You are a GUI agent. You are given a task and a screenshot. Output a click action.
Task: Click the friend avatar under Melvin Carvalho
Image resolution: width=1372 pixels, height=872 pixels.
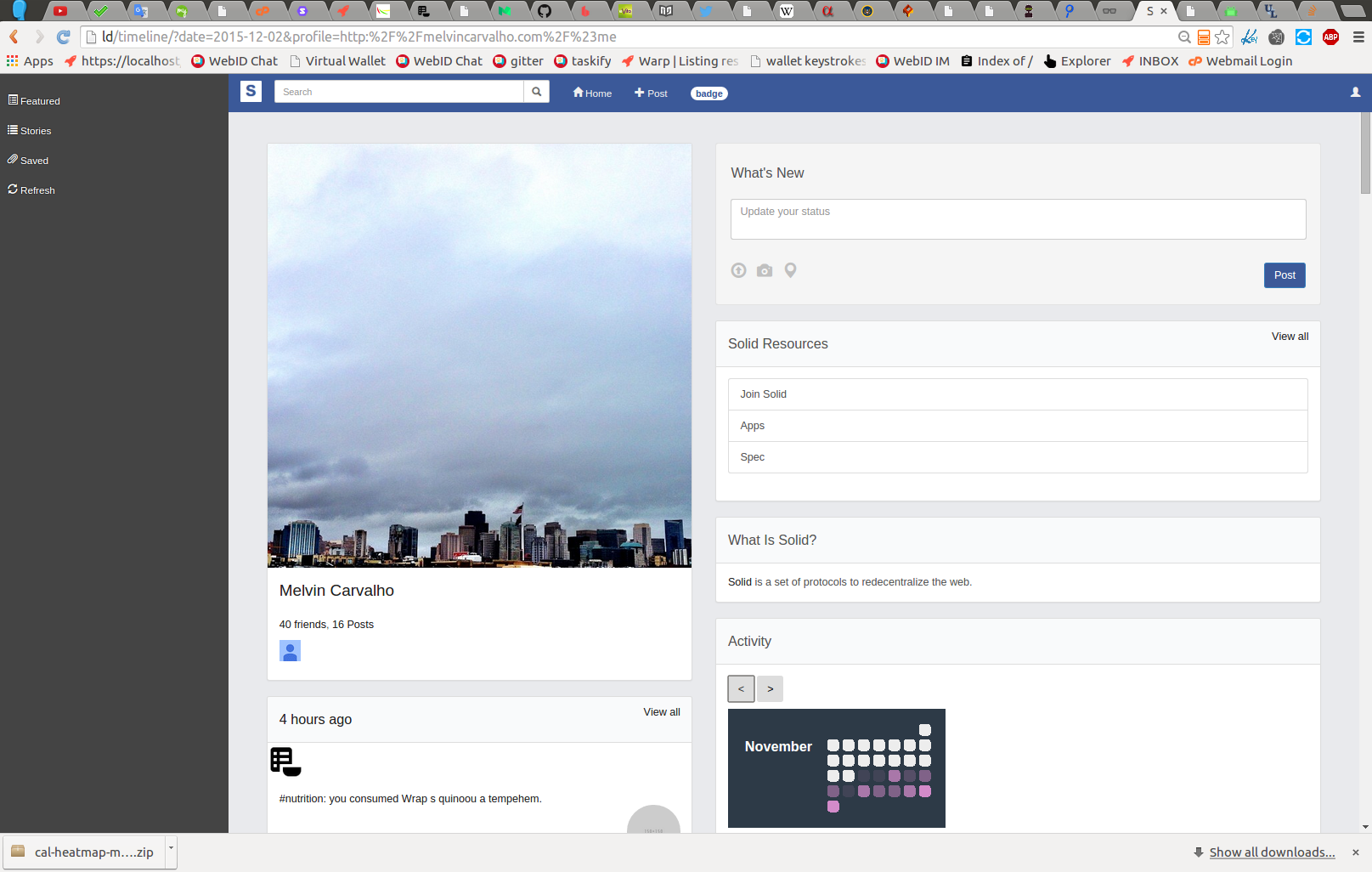coord(290,651)
